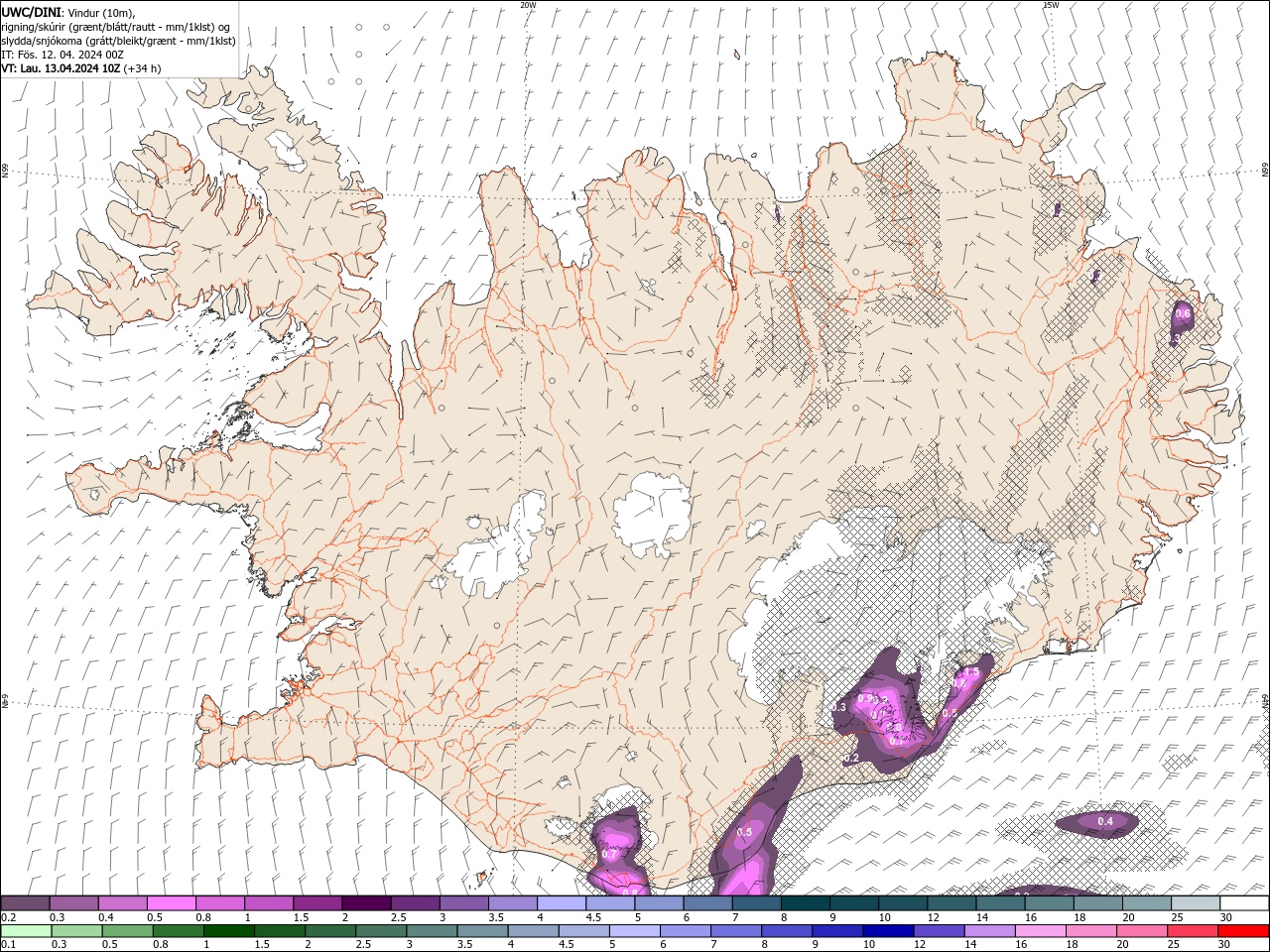Click the 'slydda/snjókoma (grátt/bleikt/grænt' description line
The height and width of the screenshot is (952, 1270).
tap(118, 41)
